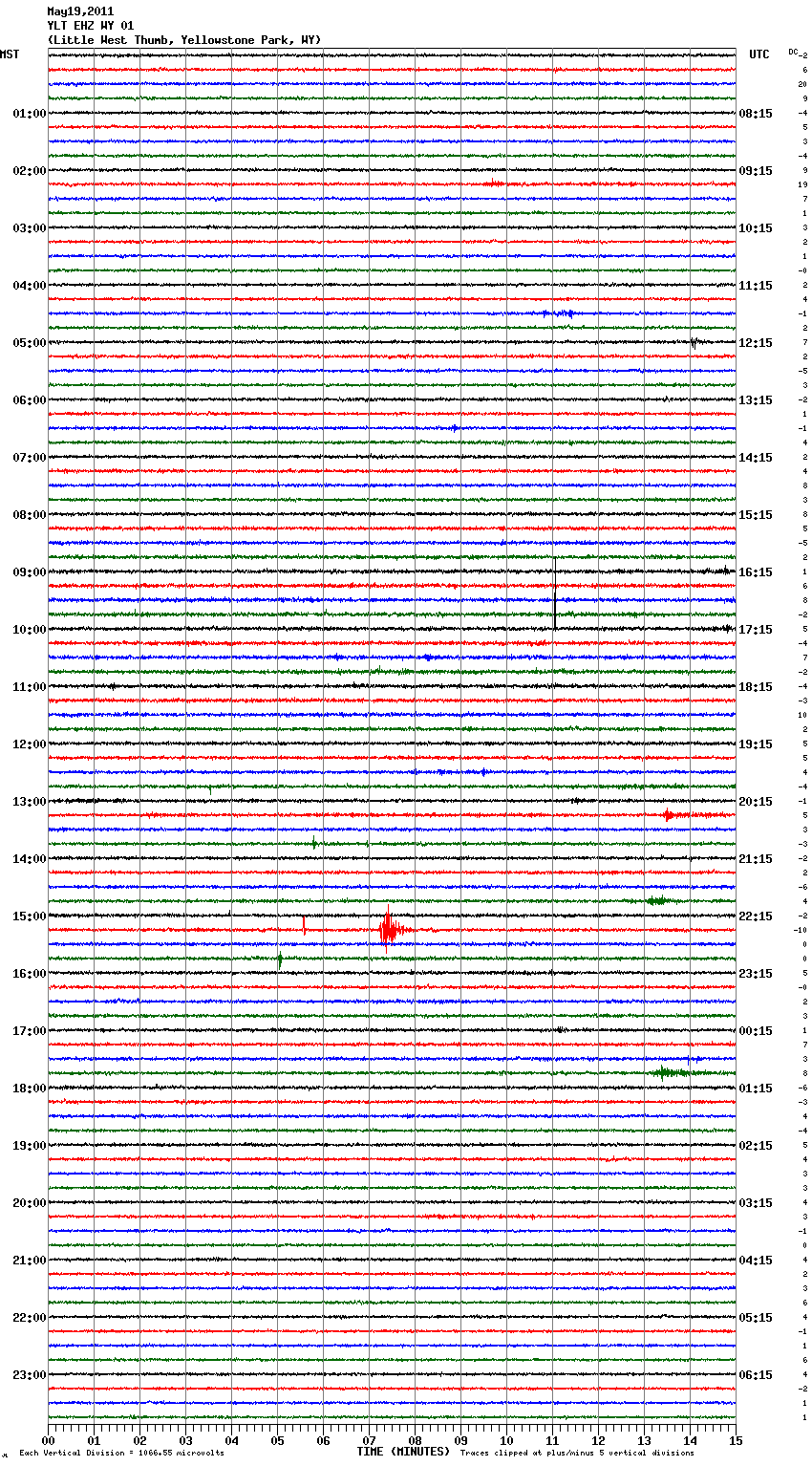The image size is (812, 1466).
Task: Click the "08:00" MST time label
Action: click(x=30, y=515)
